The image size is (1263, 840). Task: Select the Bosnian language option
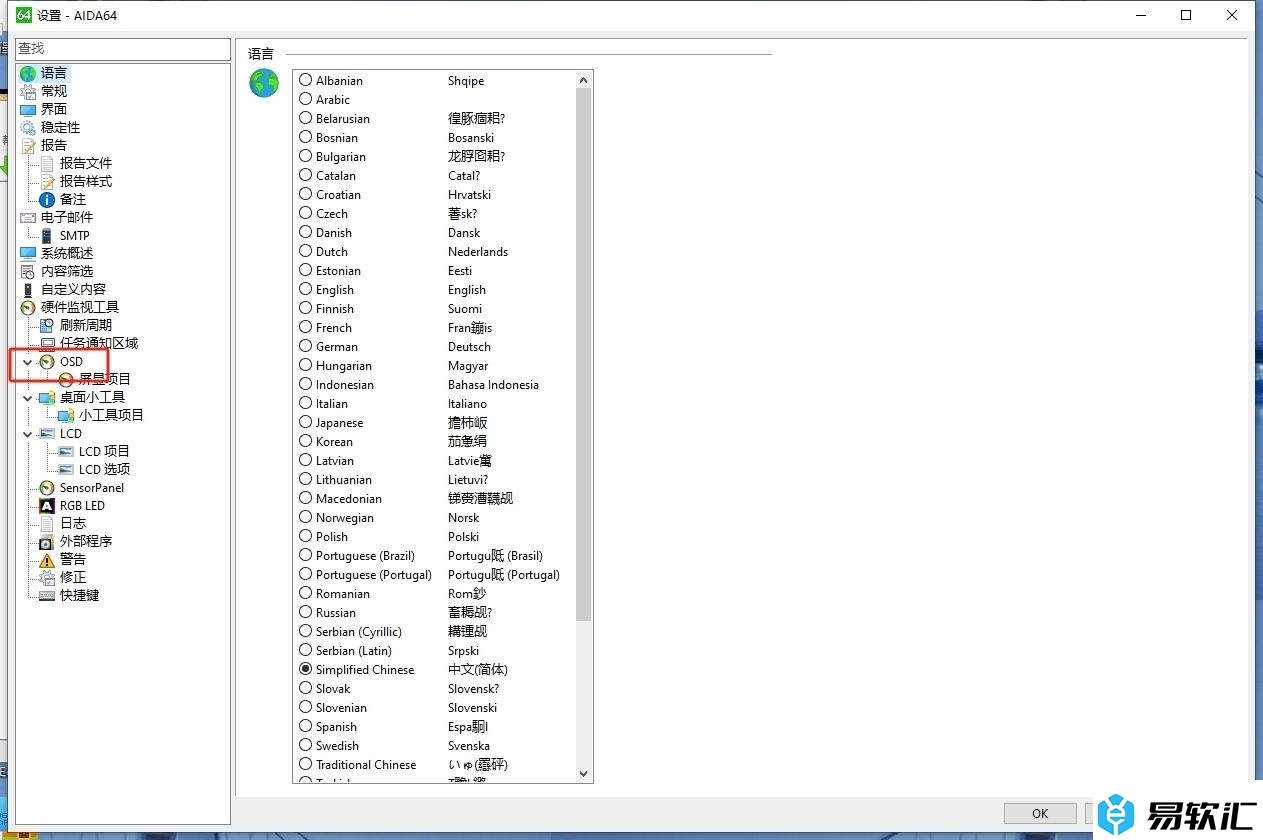coord(306,137)
